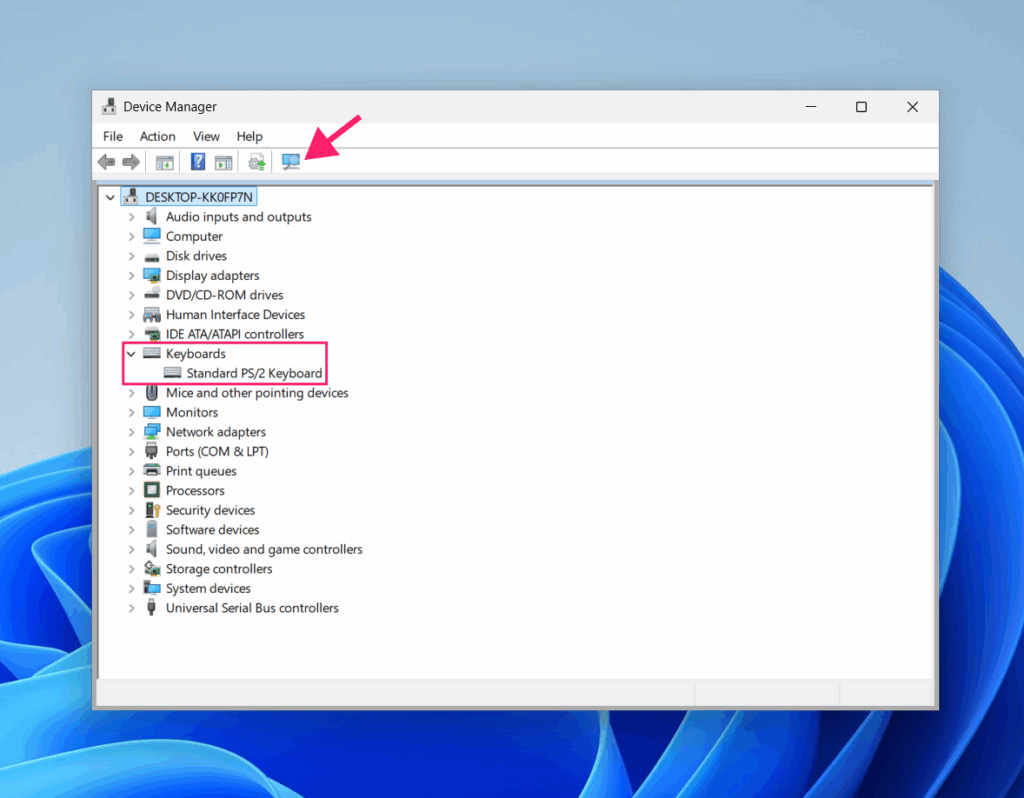Click the Mice and other pointing devices icon
The height and width of the screenshot is (798, 1024).
152,392
